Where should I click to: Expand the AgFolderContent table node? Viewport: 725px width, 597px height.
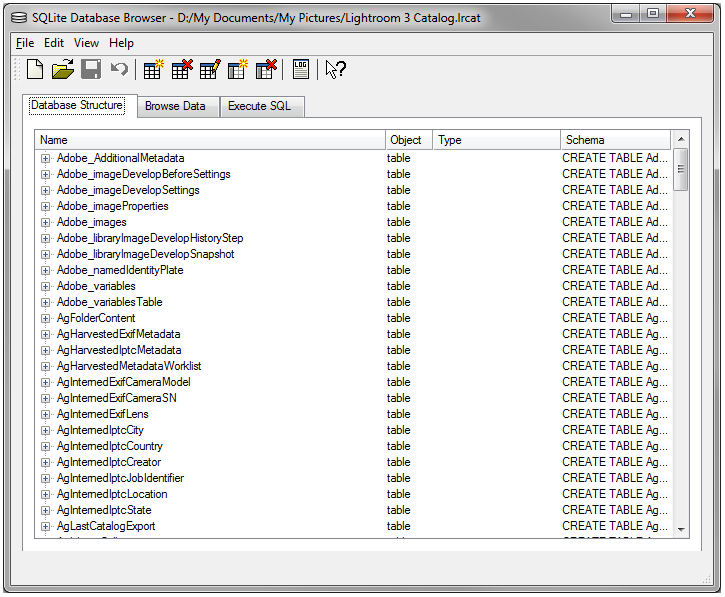click(45, 319)
